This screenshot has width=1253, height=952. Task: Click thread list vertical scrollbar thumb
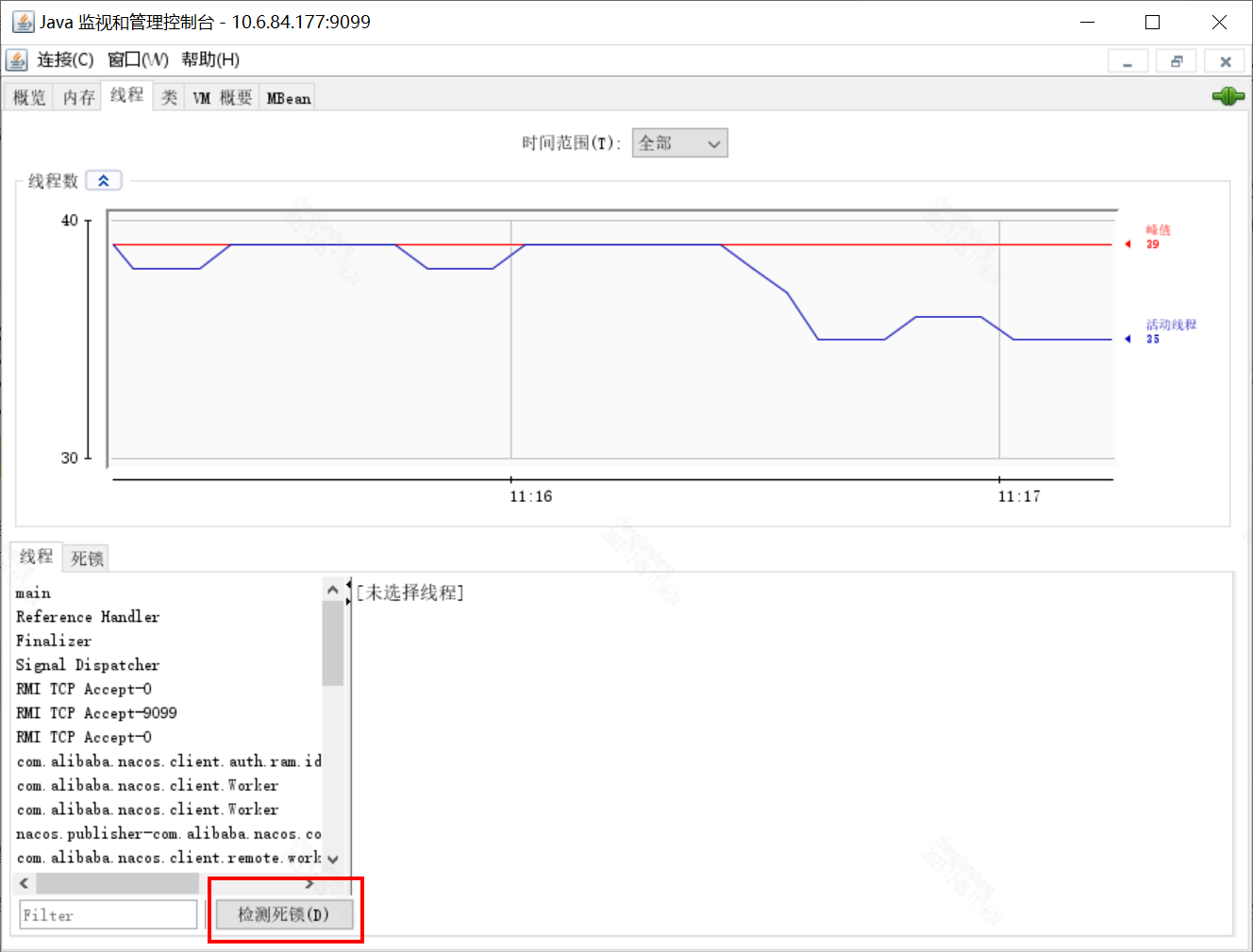point(332,643)
